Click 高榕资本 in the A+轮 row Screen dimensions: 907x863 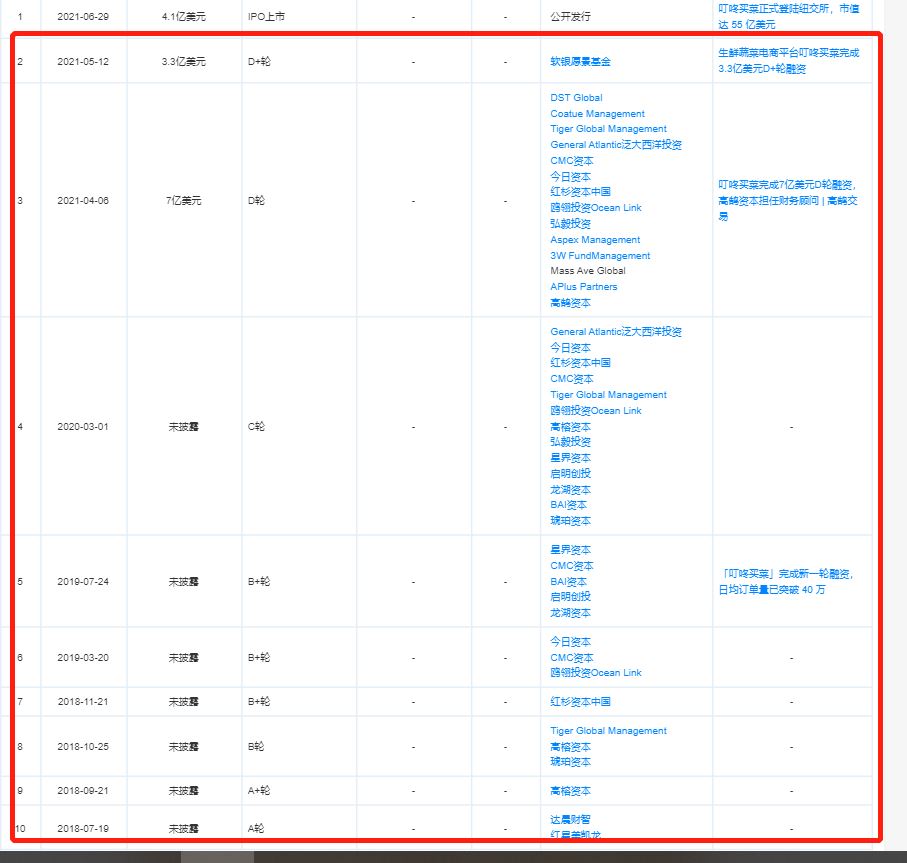[570, 791]
